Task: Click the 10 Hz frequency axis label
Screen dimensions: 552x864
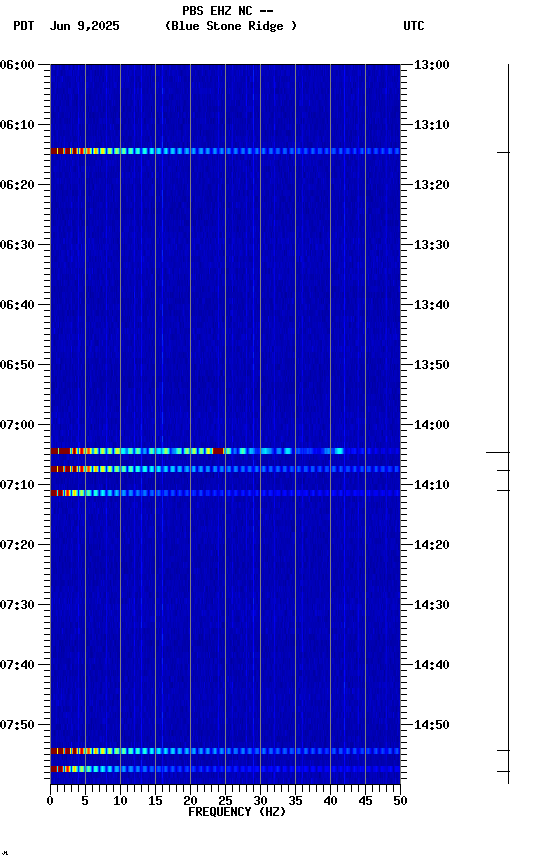Action: tap(120, 801)
